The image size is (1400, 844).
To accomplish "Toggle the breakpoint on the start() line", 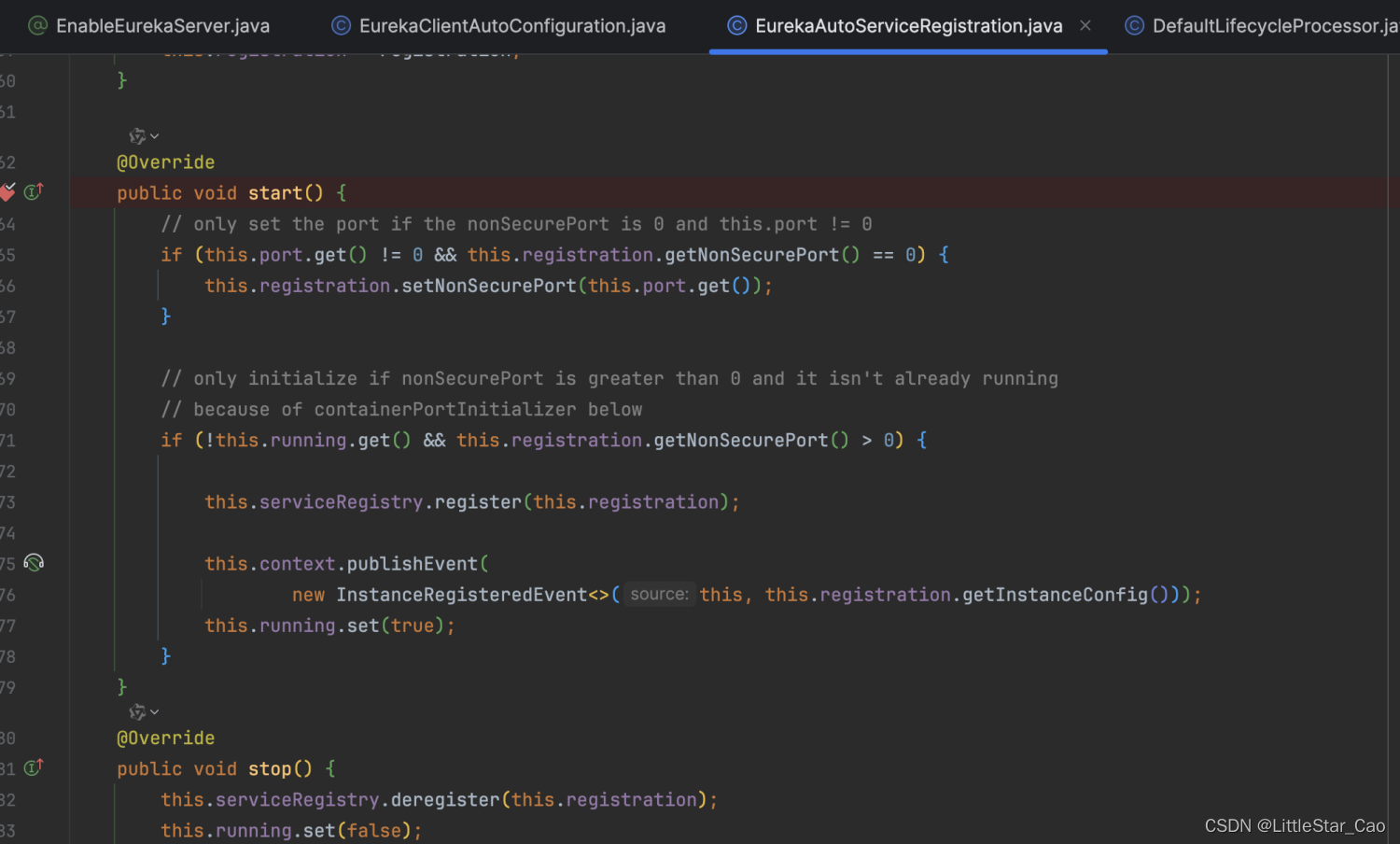I will (x=7, y=192).
